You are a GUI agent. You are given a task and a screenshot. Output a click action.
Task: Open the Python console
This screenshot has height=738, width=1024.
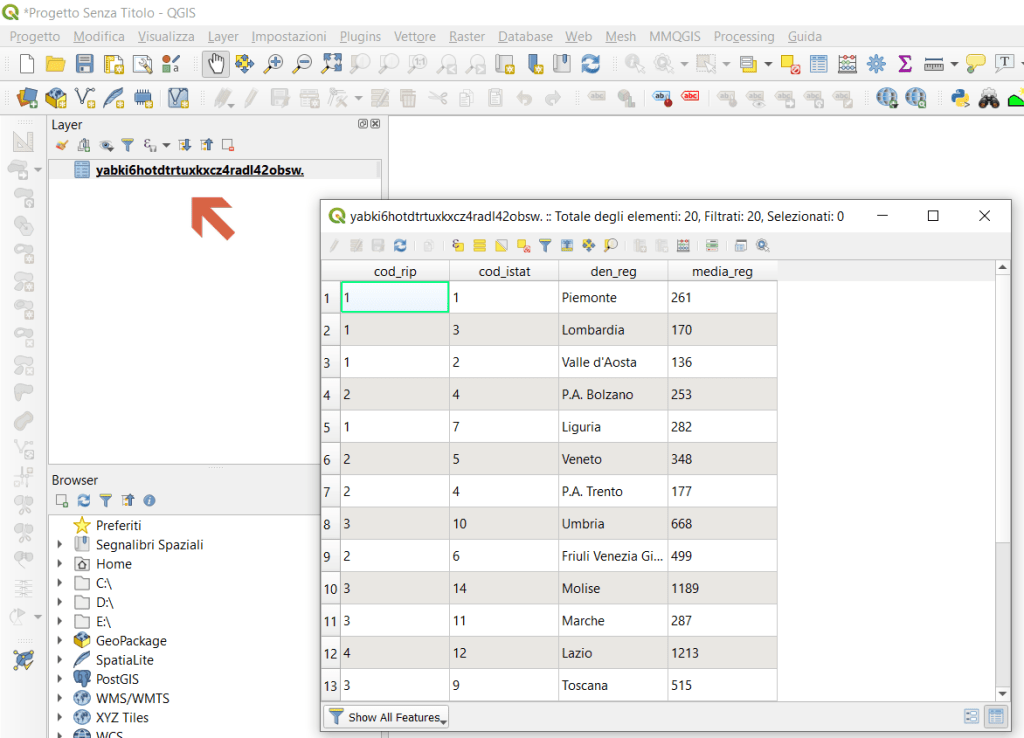[x=961, y=97]
